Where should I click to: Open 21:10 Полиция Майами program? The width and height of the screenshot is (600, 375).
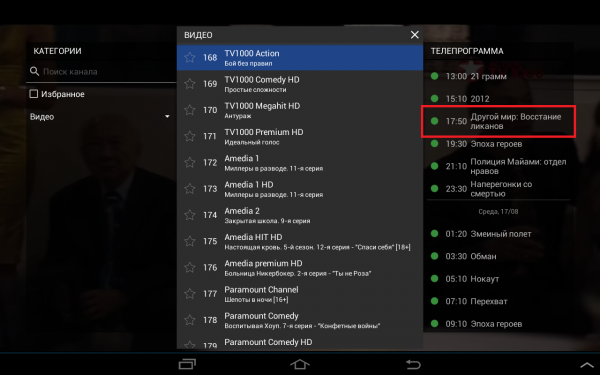tap(498, 166)
